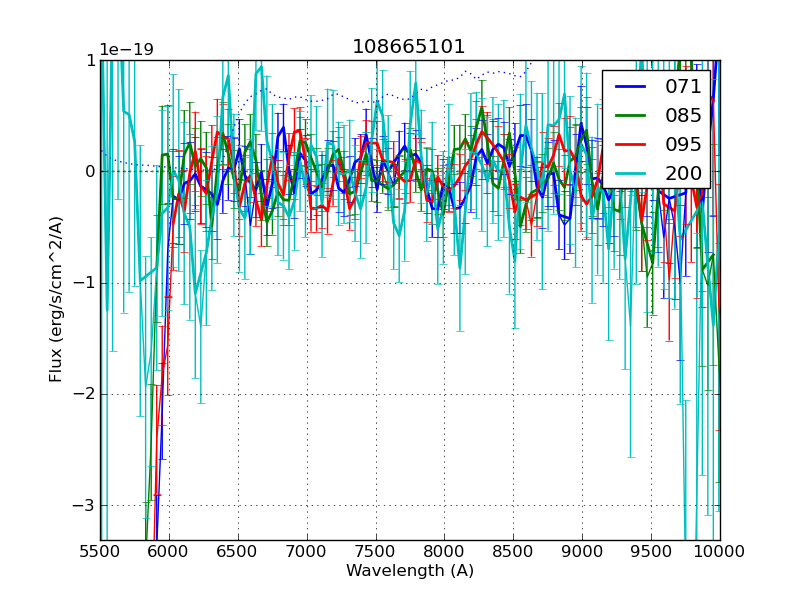Click the 9000 x-axis tick label
This screenshot has width=800, height=600.
(582, 552)
